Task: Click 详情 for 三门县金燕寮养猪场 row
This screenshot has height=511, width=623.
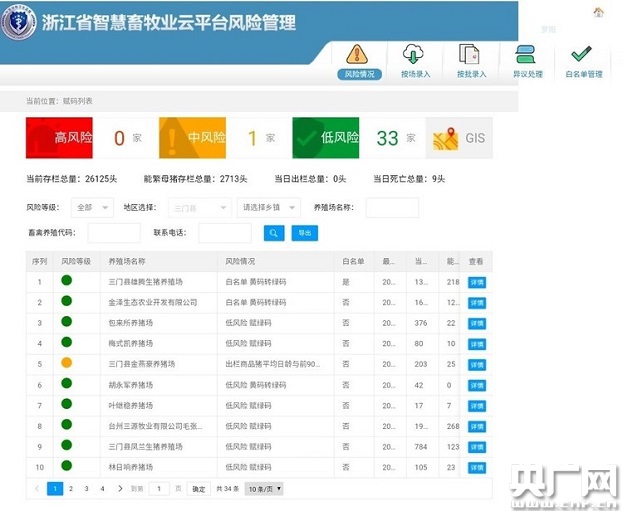Action: (x=477, y=363)
